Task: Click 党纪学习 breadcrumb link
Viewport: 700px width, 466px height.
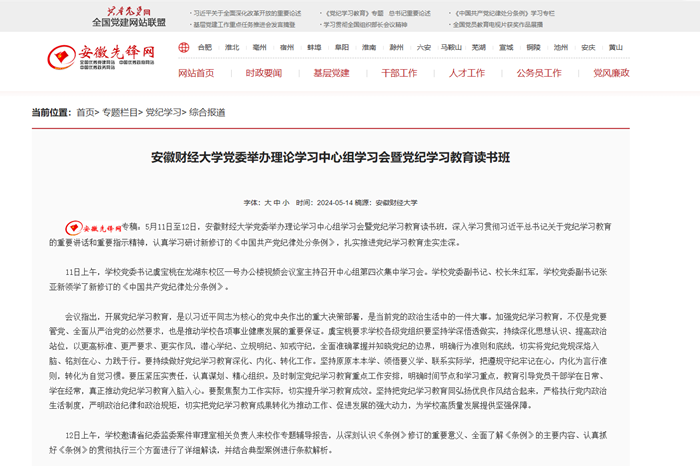Action: coord(162,113)
